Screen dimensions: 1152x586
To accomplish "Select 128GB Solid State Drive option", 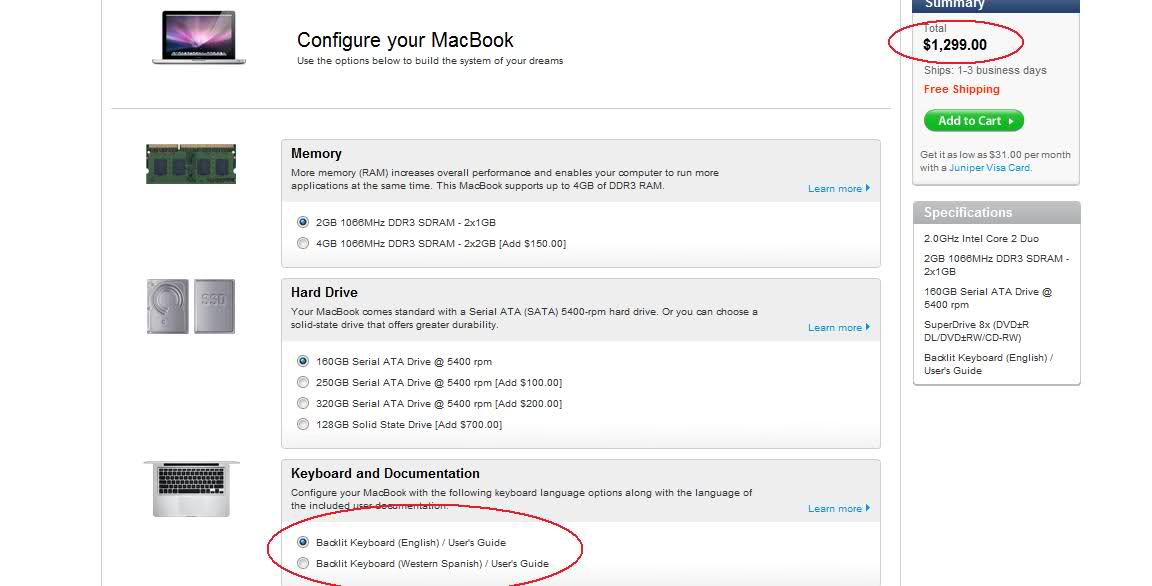I will [303, 424].
